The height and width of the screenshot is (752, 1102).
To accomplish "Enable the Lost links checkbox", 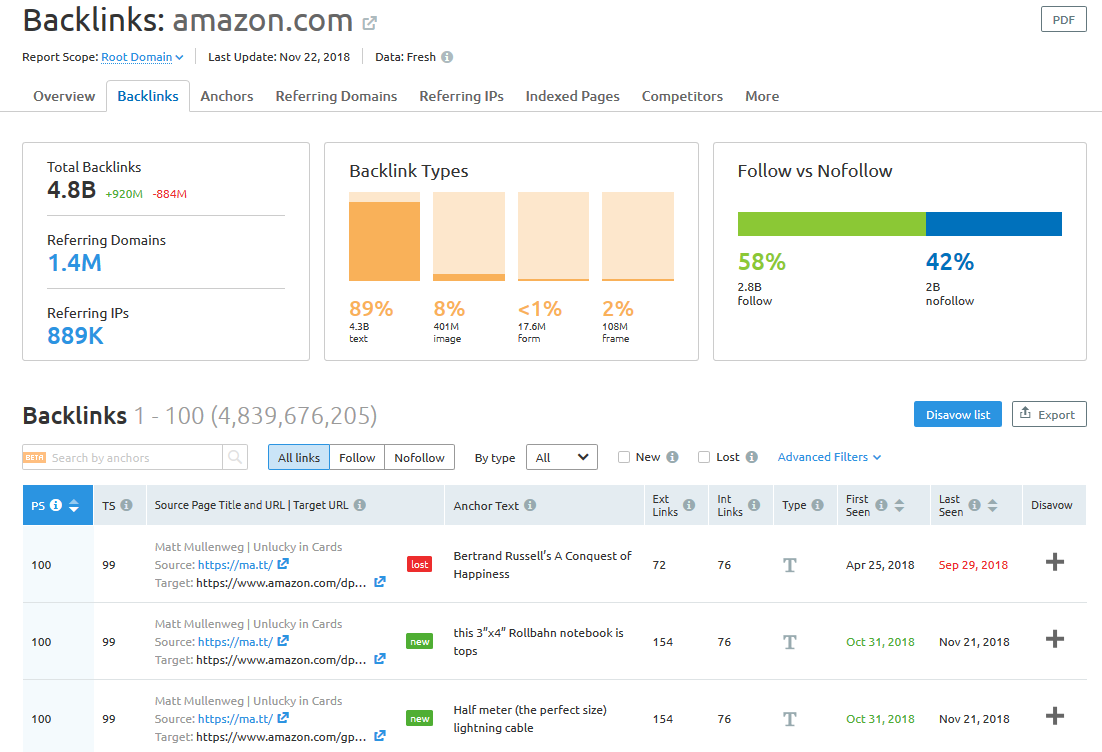I will point(704,457).
